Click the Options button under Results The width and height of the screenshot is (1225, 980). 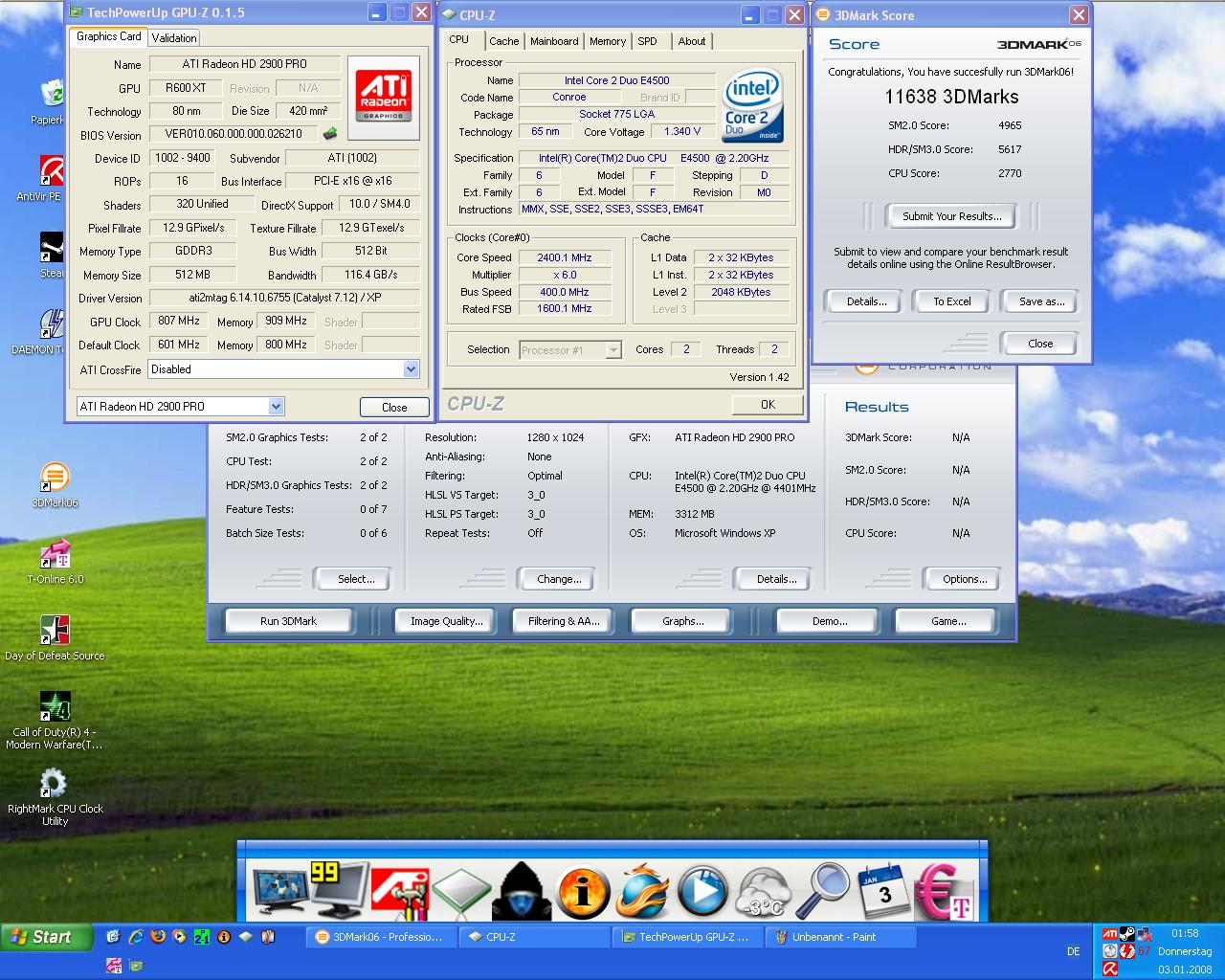964,579
